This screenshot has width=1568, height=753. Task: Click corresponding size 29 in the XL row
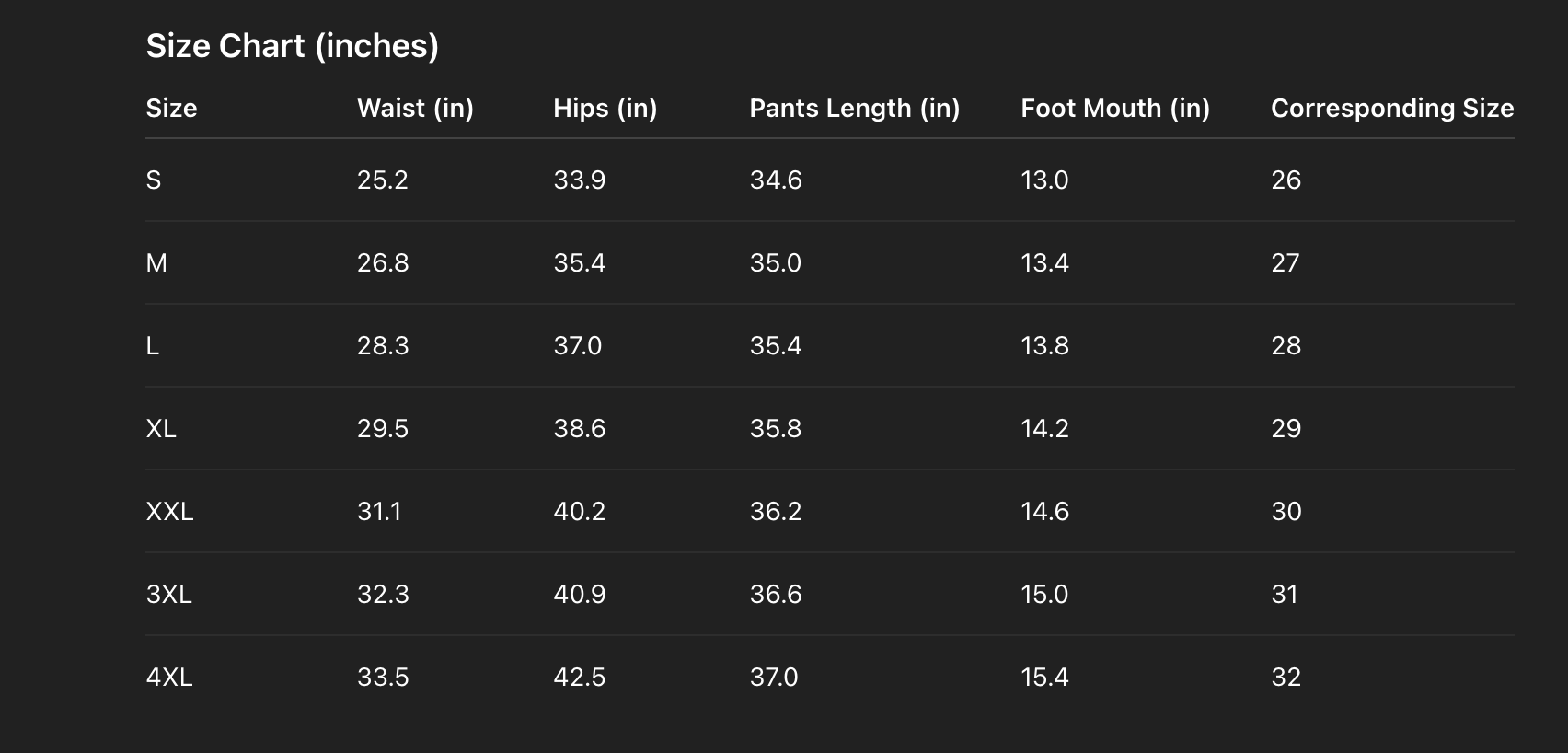click(x=1286, y=429)
